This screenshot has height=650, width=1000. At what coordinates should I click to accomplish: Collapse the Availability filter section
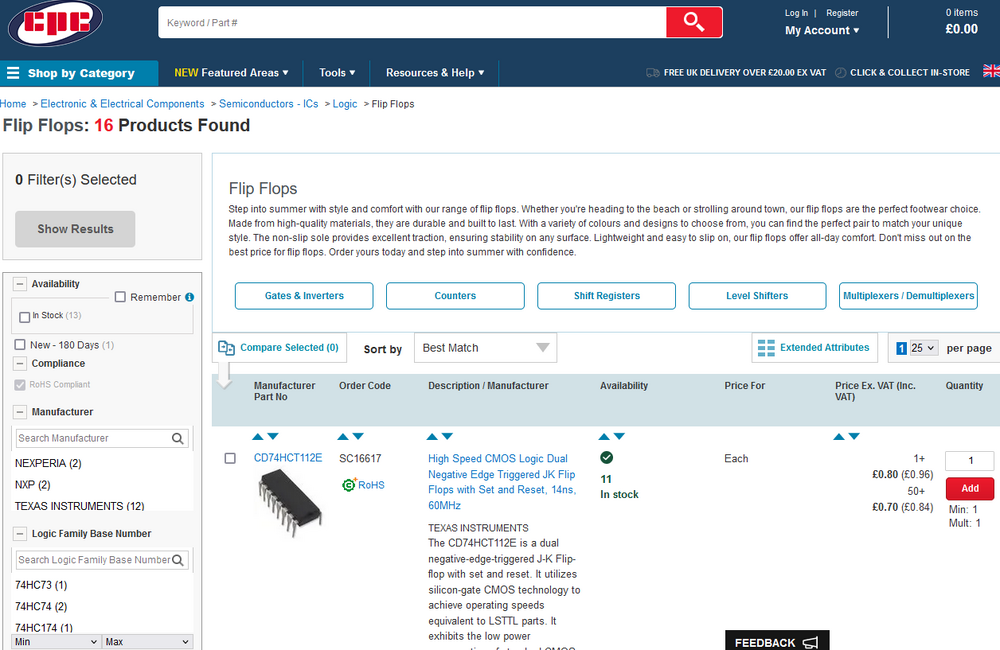click(x=20, y=284)
